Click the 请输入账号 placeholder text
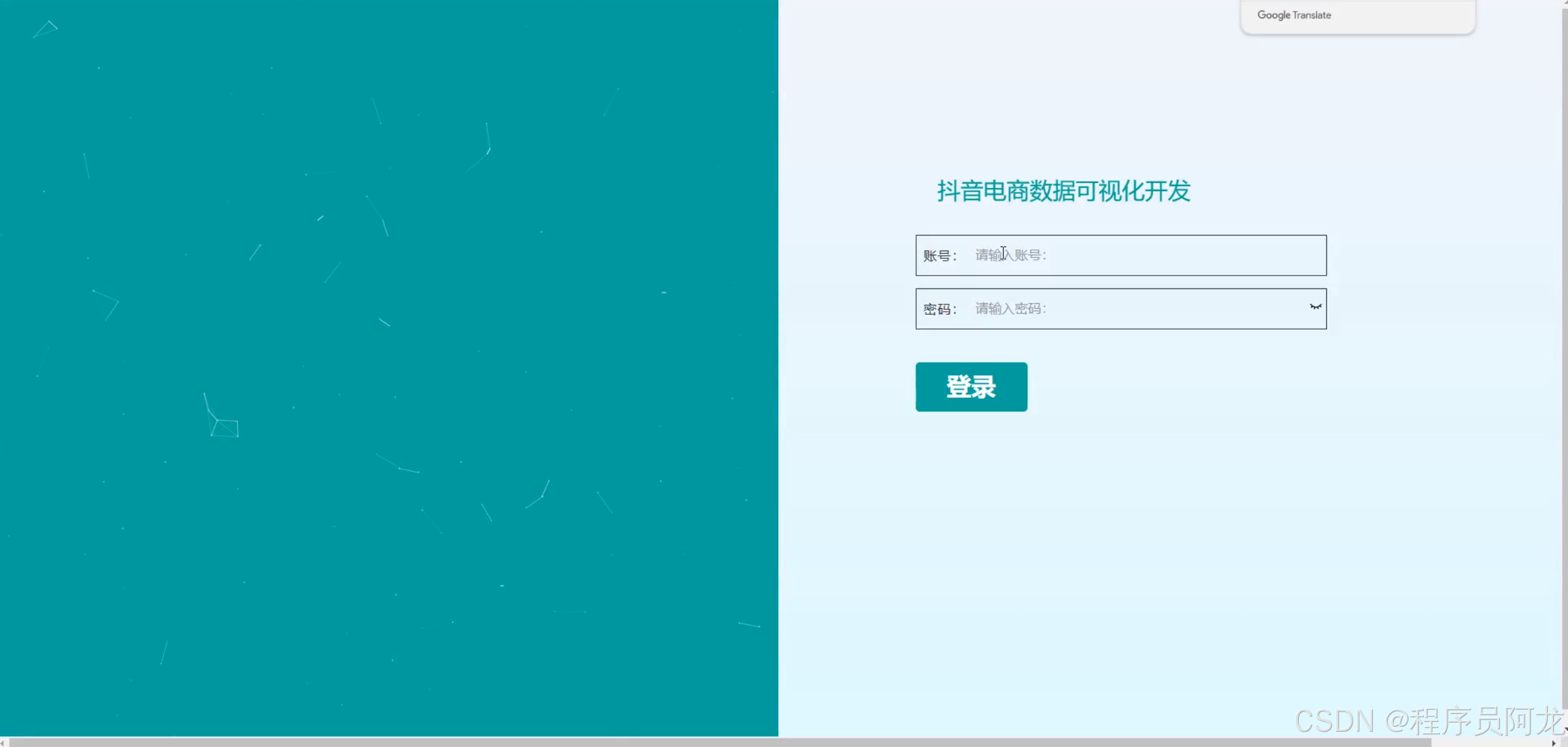The width and height of the screenshot is (1568, 747). coord(1010,255)
